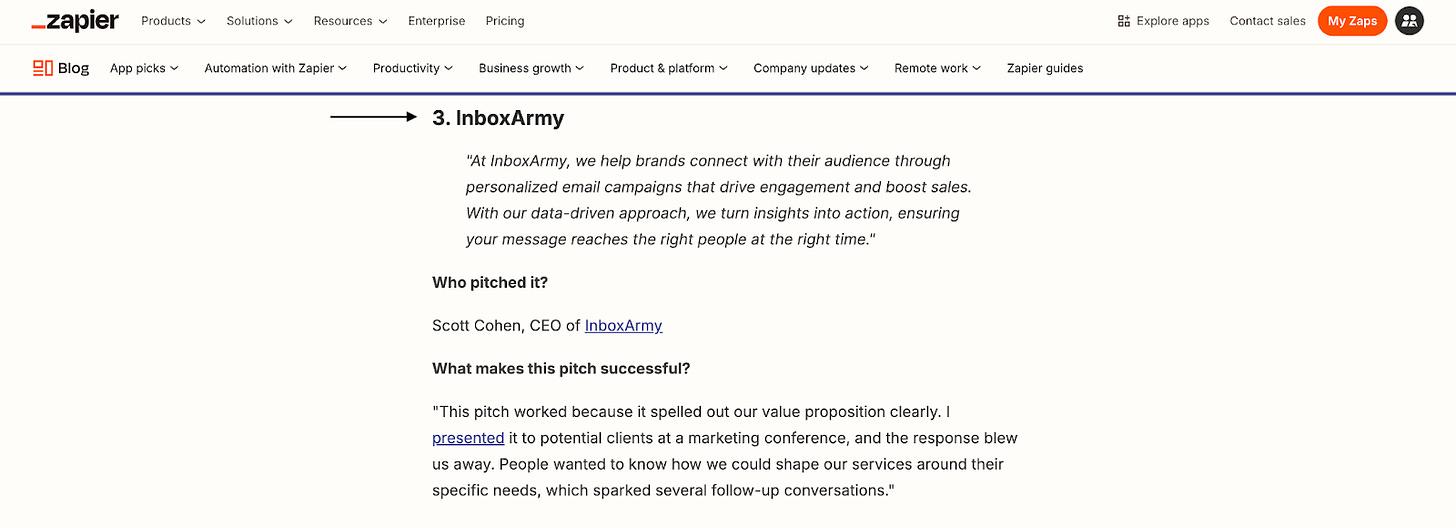Viewport: 1456px width, 528px height.
Task: Open the My Zaps button
Action: 1352,21
